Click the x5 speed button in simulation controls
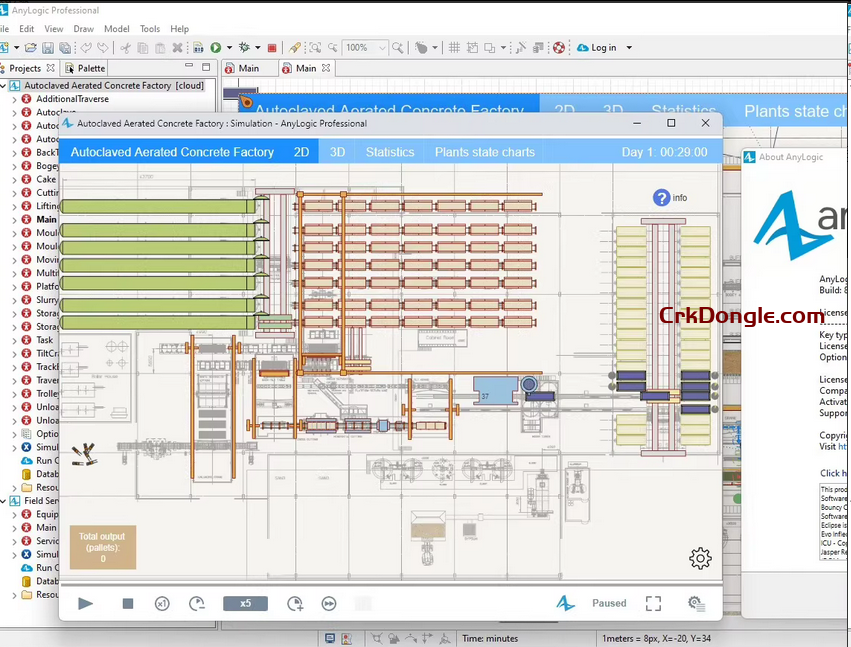Screen dimensions: 851x647 (x=245, y=603)
